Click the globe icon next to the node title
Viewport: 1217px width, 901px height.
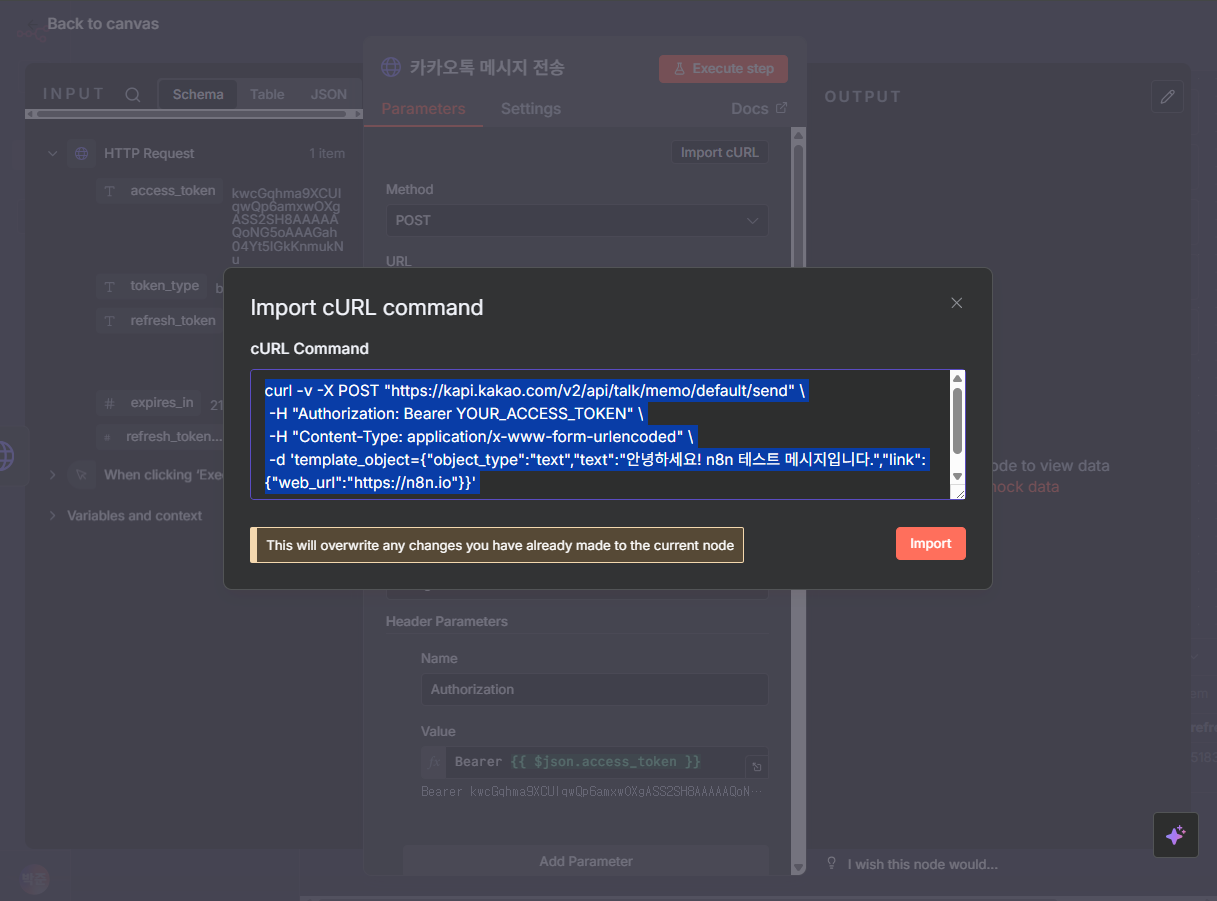pos(391,68)
